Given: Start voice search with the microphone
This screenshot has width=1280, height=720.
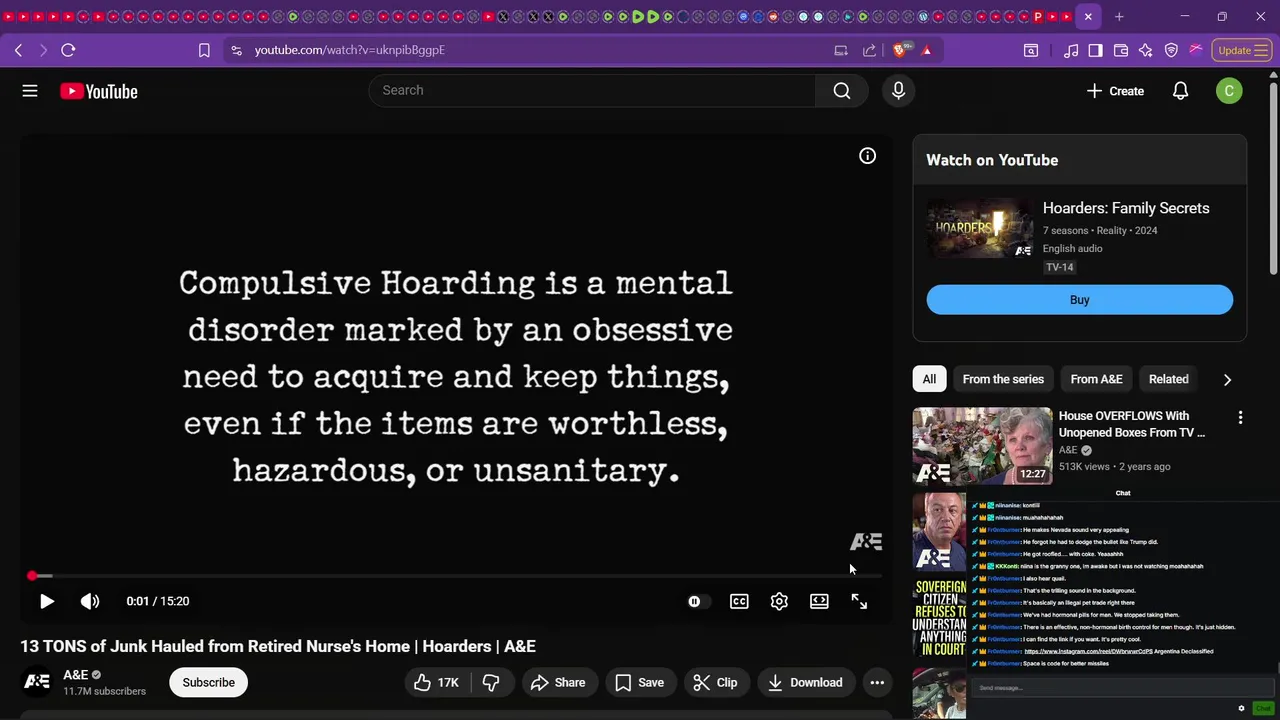Looking at the screenshot, I should coord(898,91).
